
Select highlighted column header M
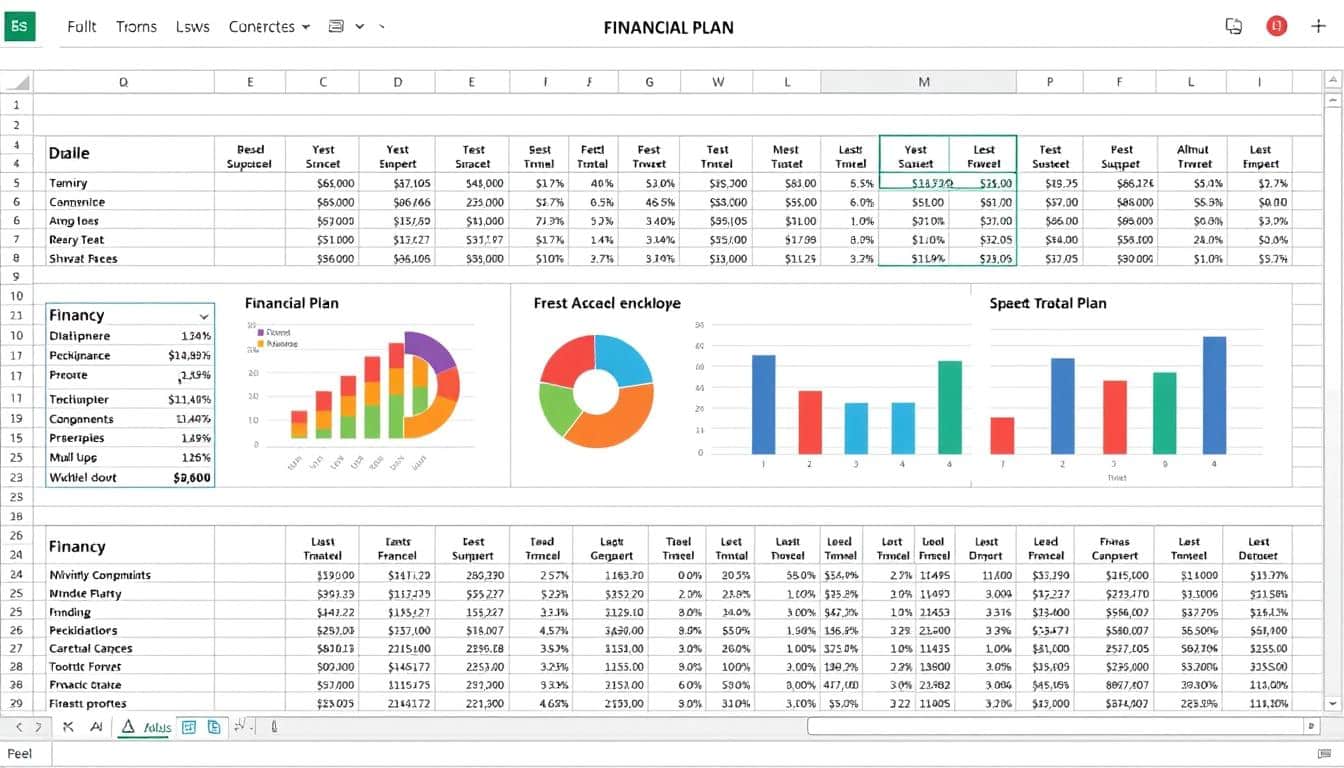[x=918, y=84]
